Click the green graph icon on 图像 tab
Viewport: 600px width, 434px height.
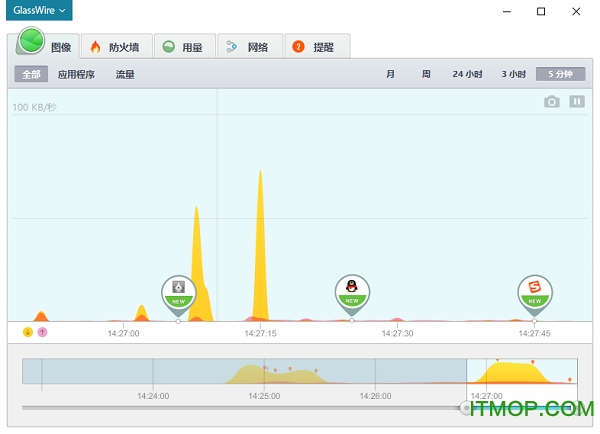pyautogui.click(x=32, y=42)
